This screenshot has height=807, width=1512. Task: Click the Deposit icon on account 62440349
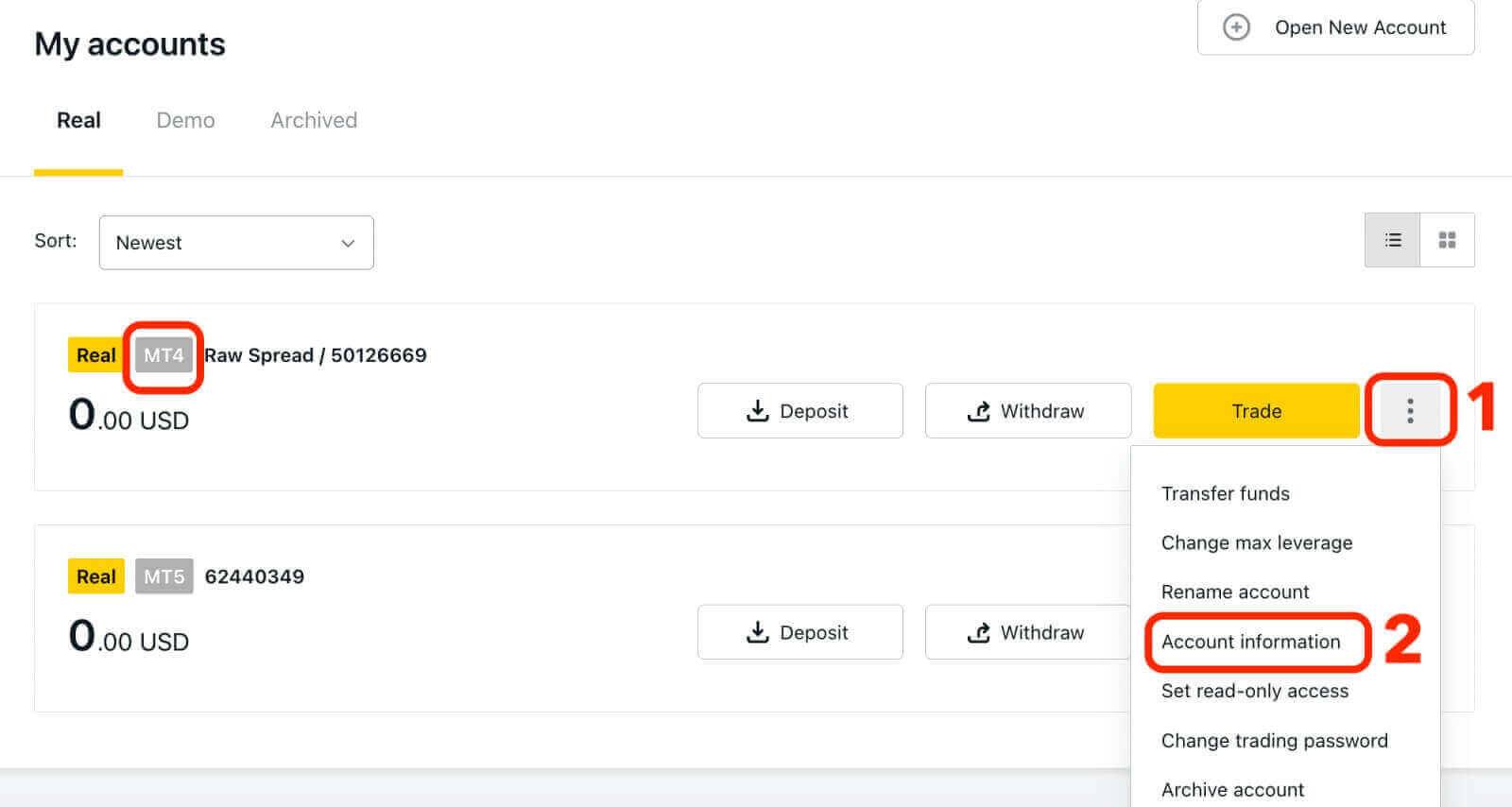pos(757,631)
